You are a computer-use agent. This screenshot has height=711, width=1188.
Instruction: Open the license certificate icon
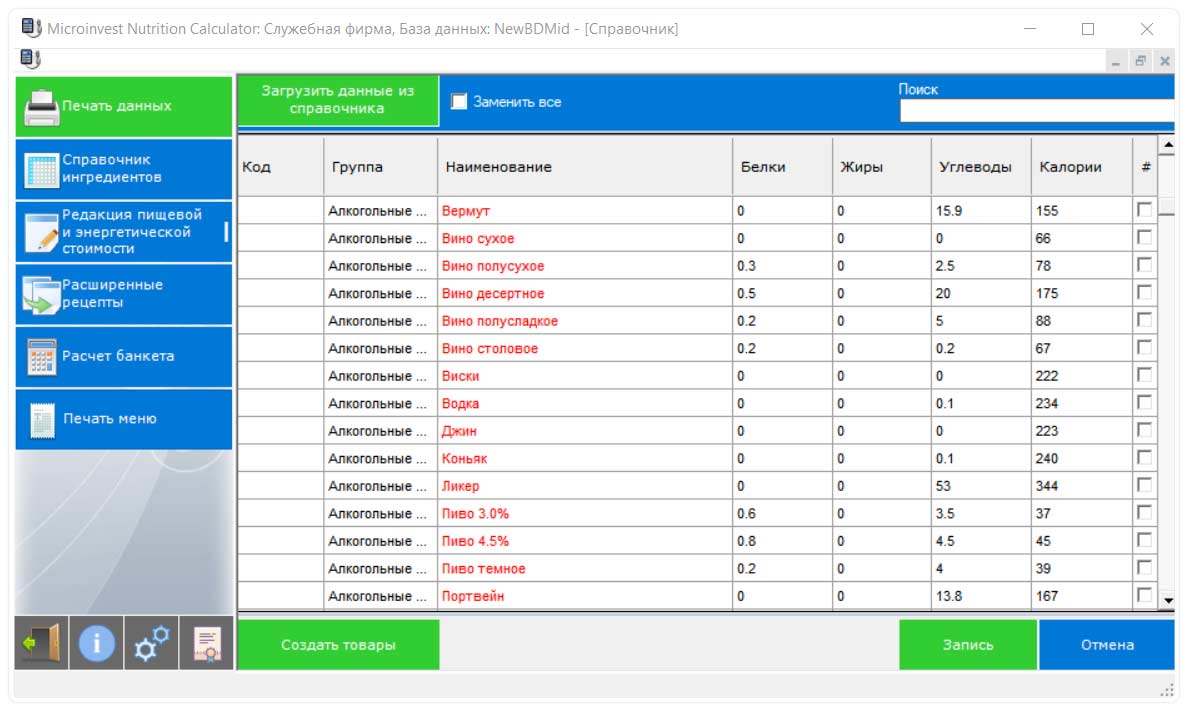point(207,644)
